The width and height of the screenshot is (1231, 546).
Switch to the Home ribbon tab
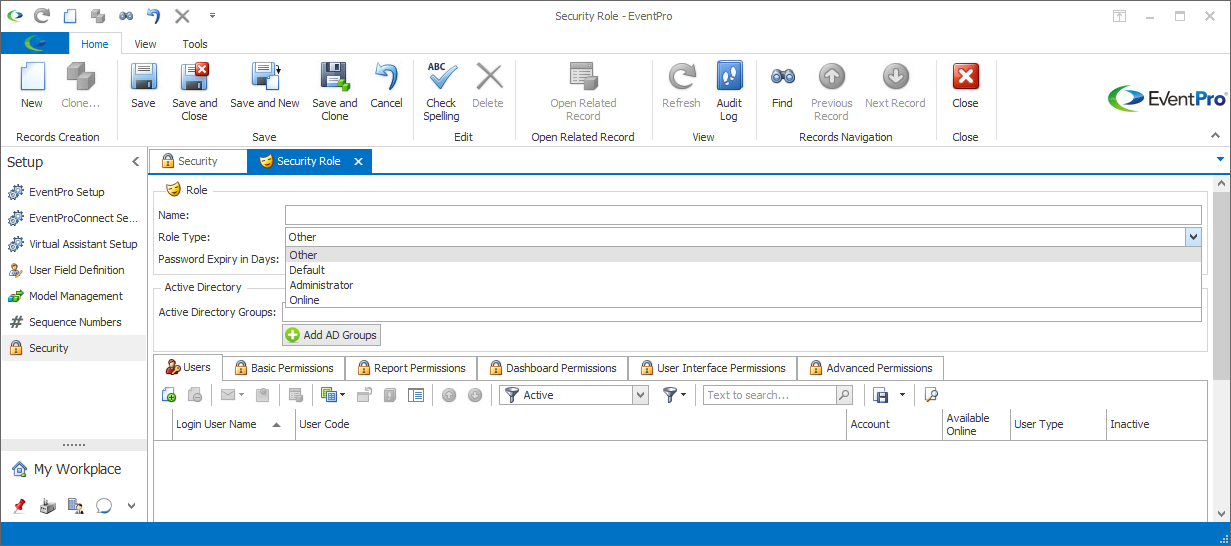(95, 44)
